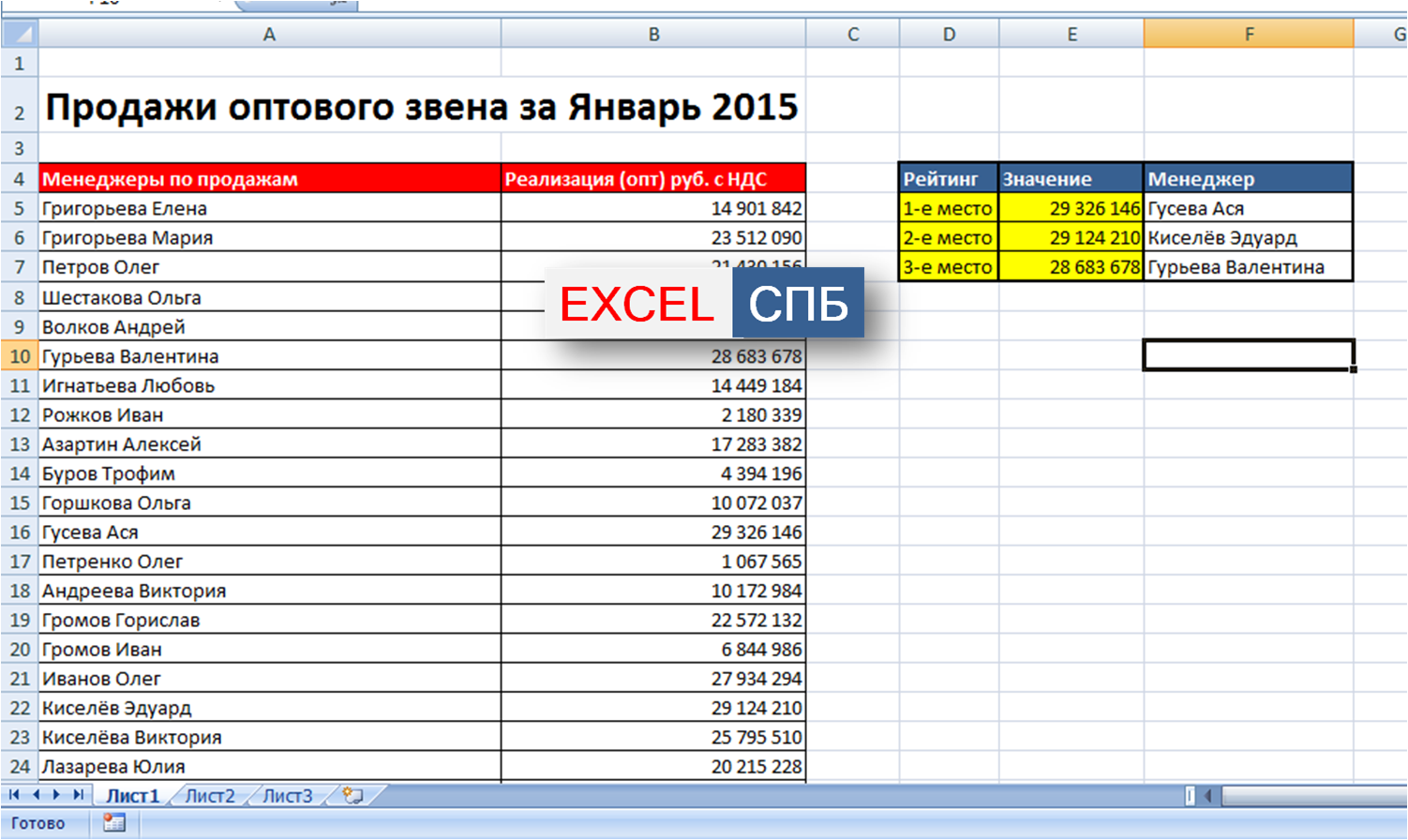
Task: Select the Лист1 sheet tab
Action: [132, 796]
